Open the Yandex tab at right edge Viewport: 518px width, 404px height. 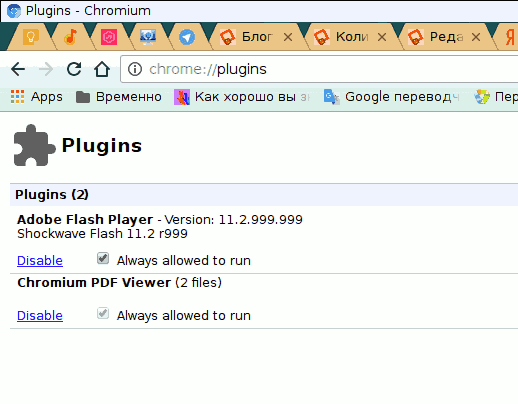pos(509,37)
